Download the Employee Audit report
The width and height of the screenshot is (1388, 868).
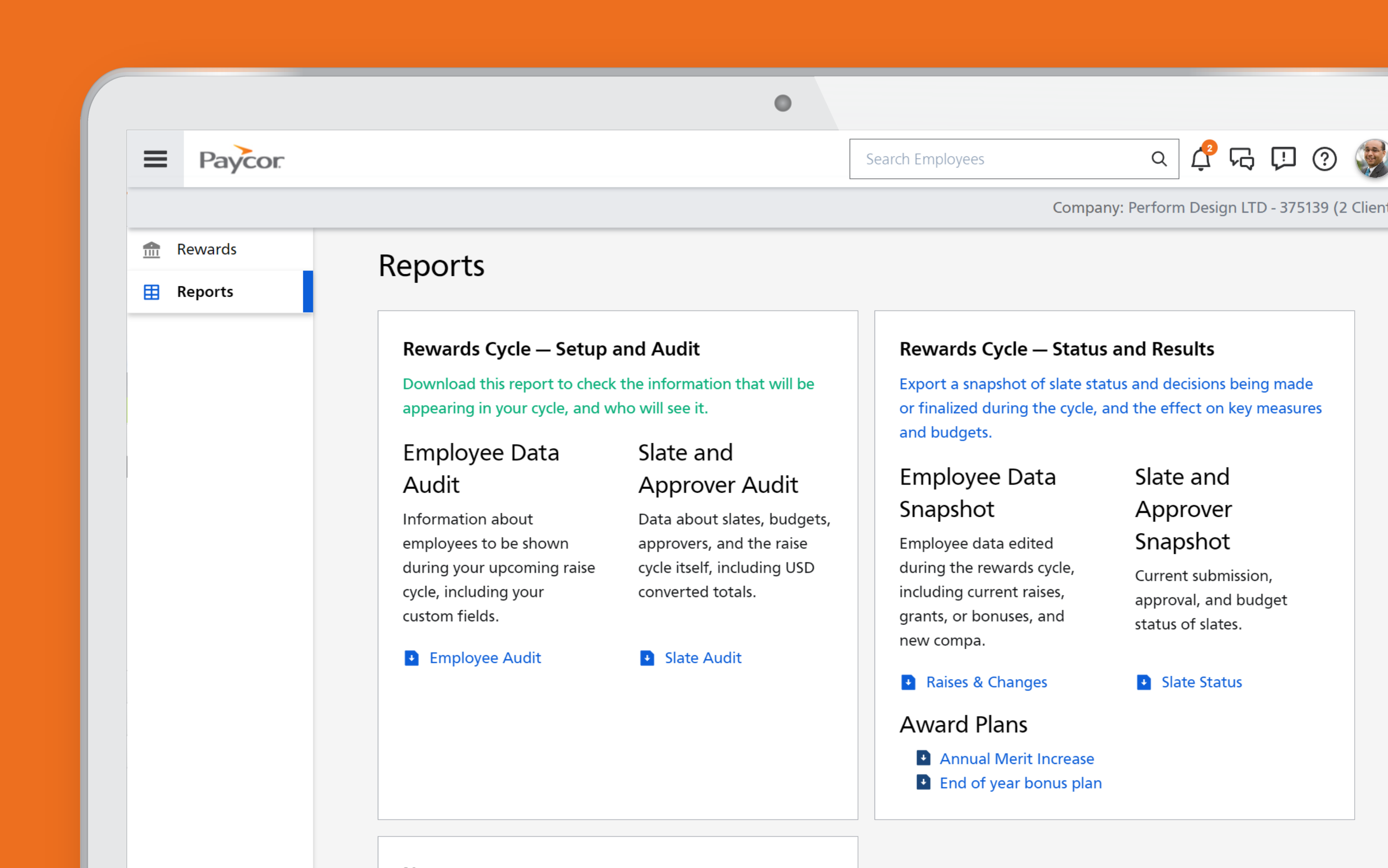pyautogui.click(x=485, y=658)
